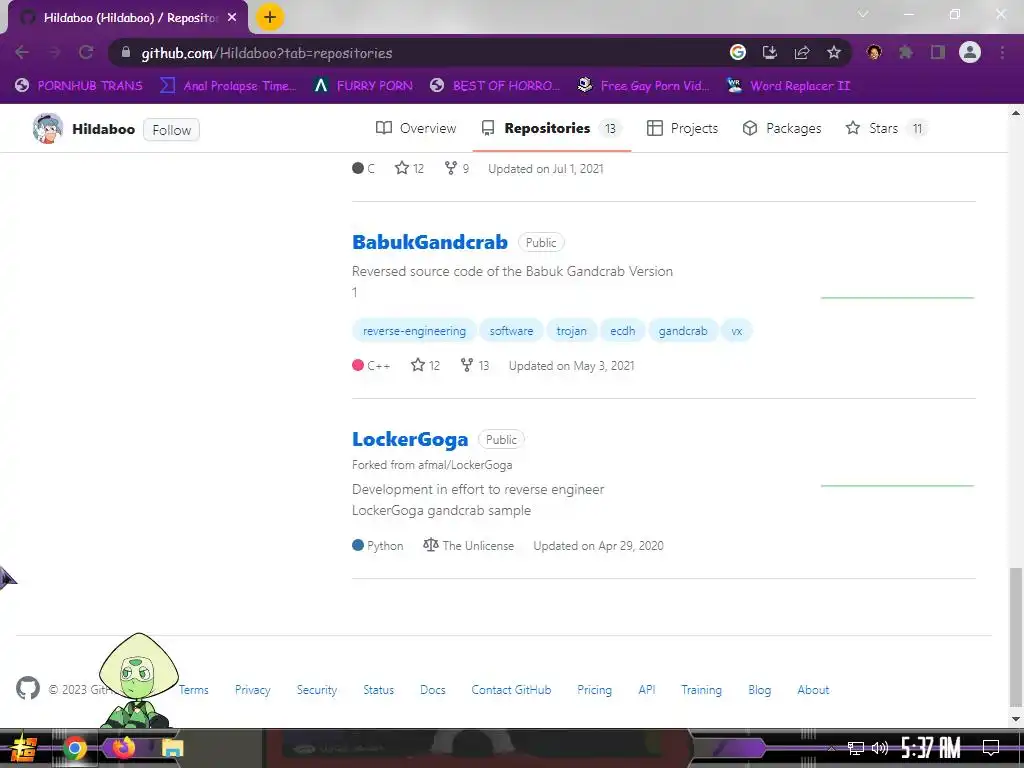Open the Chrome profile avatar

970,52
